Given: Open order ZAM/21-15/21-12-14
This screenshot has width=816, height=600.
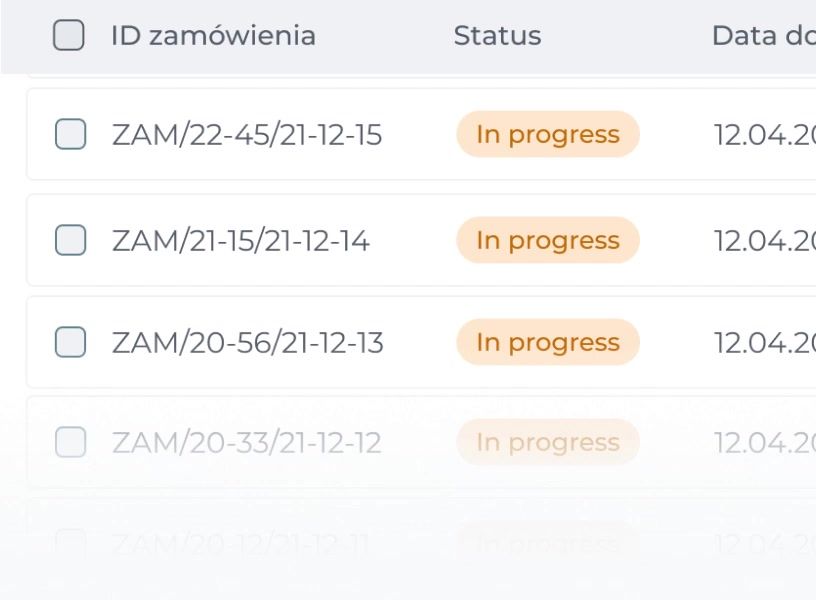Looking at the screenshot, I should click(x=240, y=240).
